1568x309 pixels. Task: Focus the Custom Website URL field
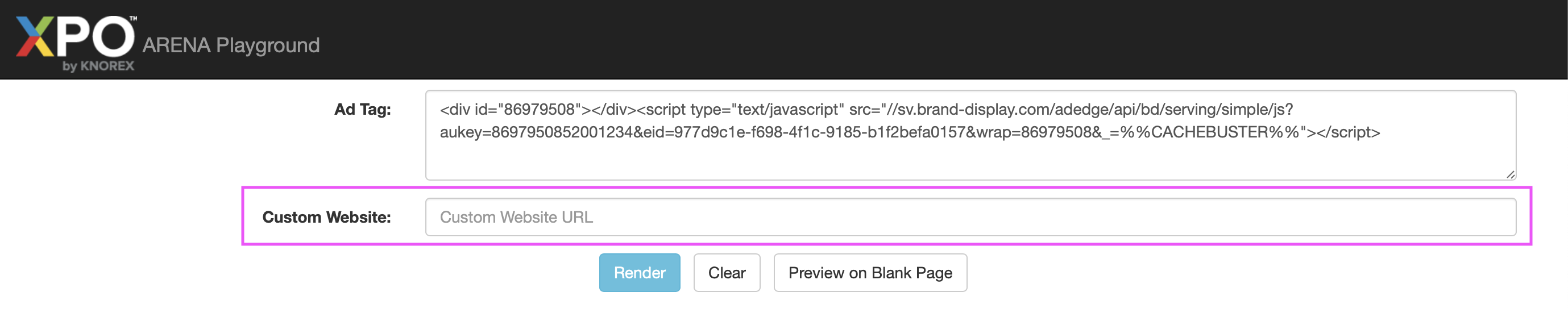970,217
